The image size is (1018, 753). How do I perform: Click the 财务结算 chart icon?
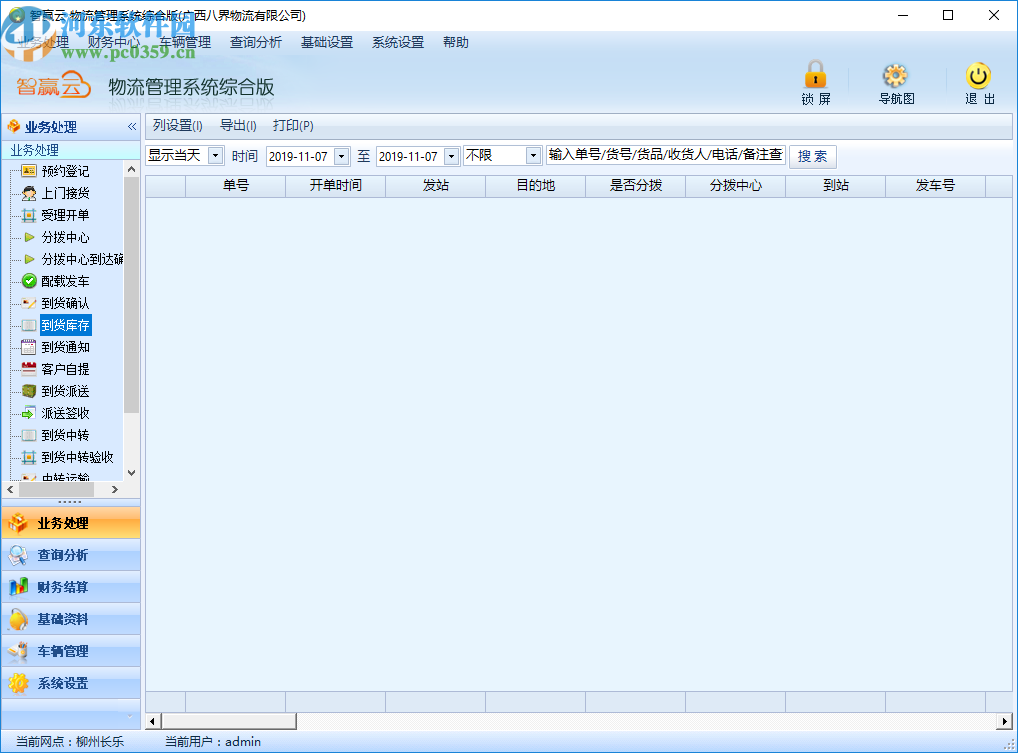tap(18, 587)
